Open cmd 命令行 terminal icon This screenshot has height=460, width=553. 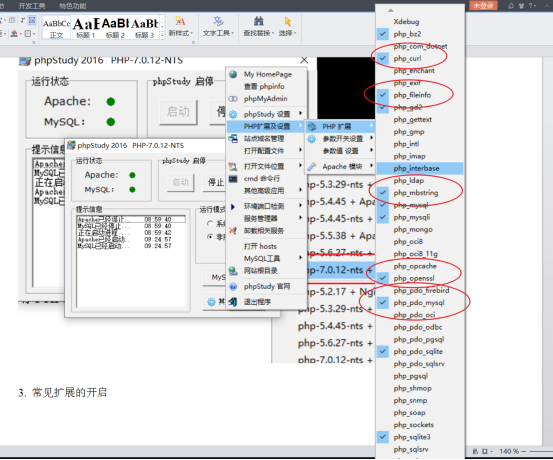pos(233,178)
